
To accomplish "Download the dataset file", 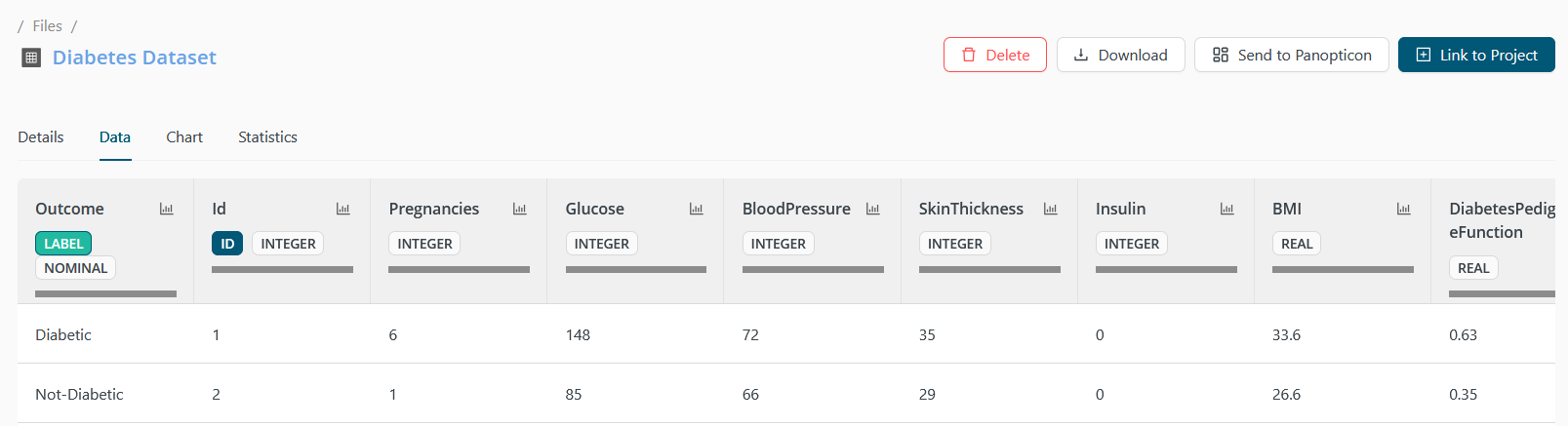I will pyautogui.click(x=1120, y=55).
